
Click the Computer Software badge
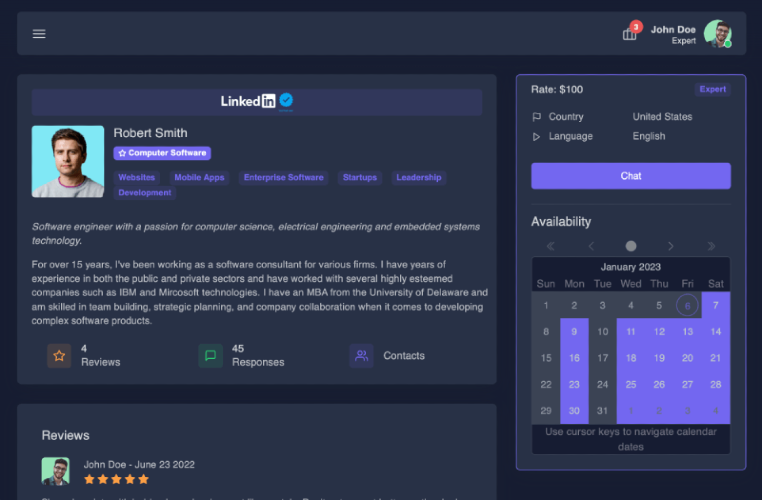pos(162,153)
